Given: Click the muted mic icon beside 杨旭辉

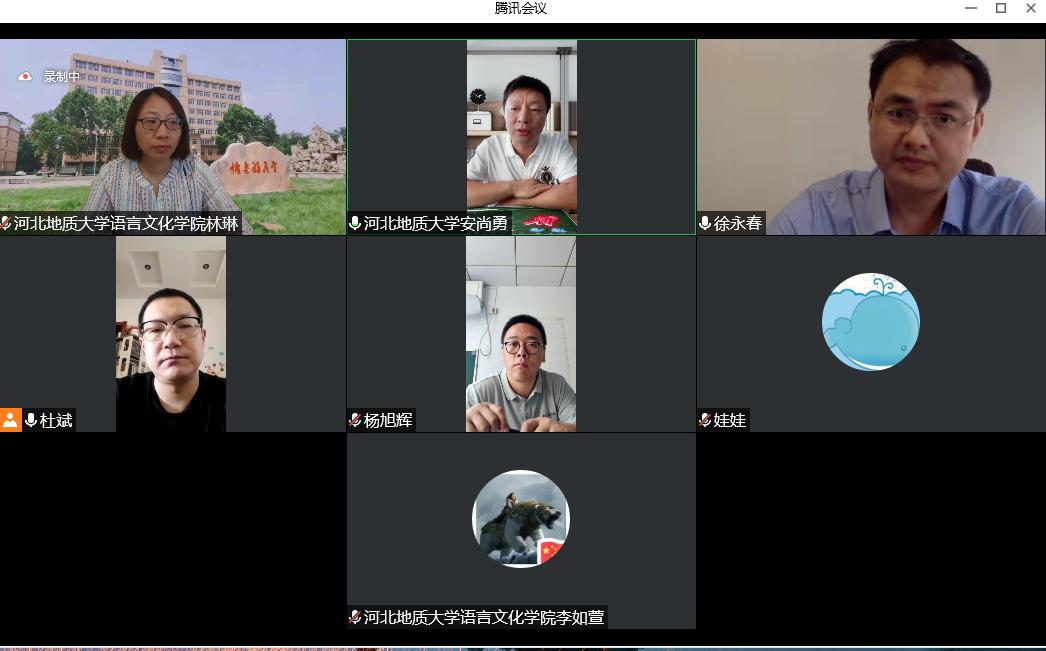Looking at the screenshot, I should pos(355,420).
